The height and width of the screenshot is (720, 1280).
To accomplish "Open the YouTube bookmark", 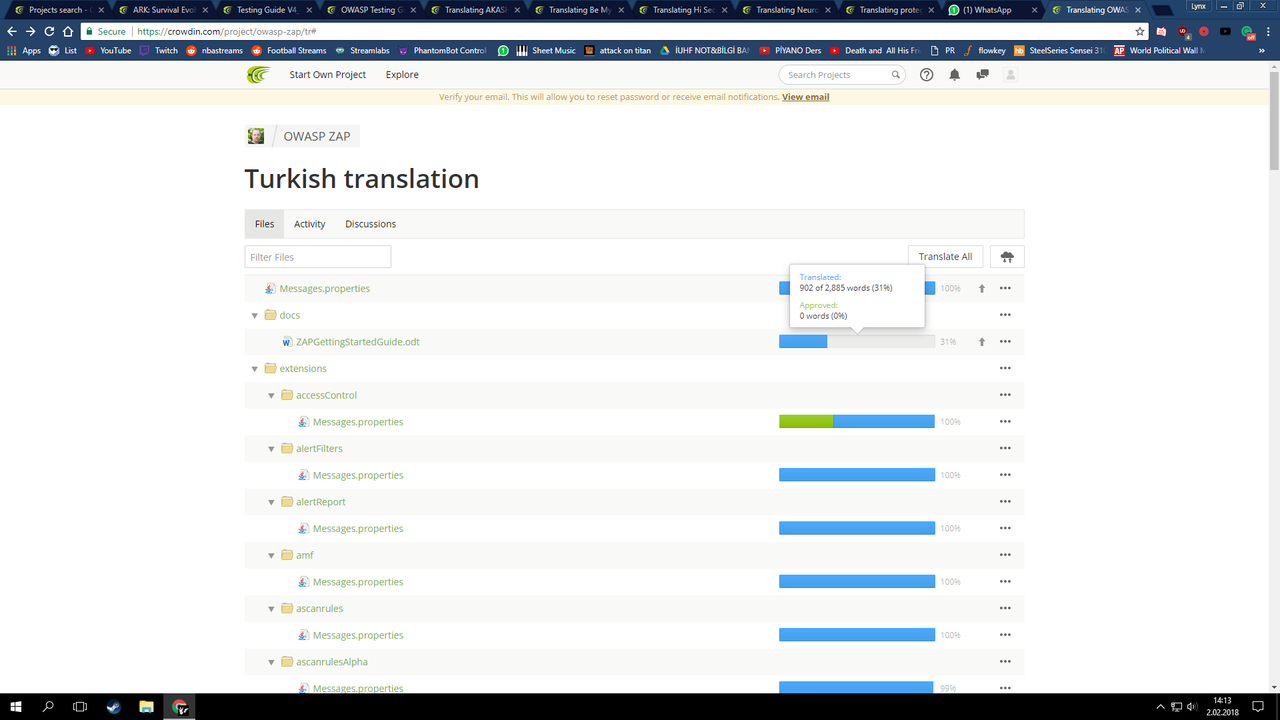I will [109, 50].
